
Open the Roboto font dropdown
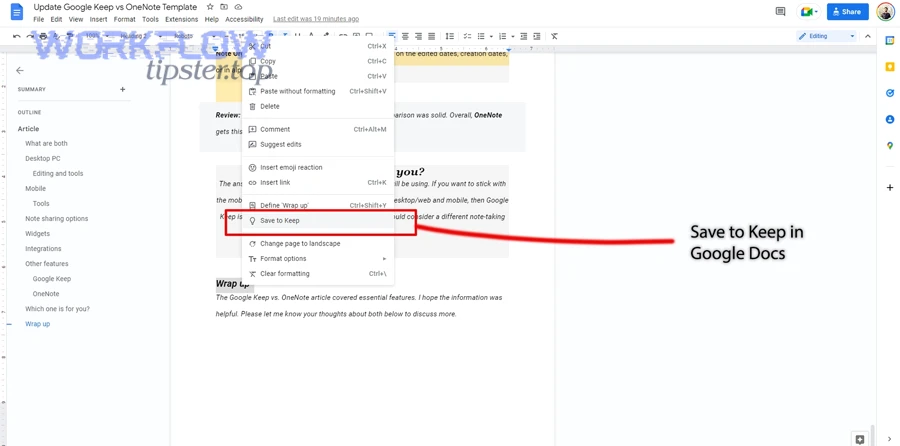(195, 36)
